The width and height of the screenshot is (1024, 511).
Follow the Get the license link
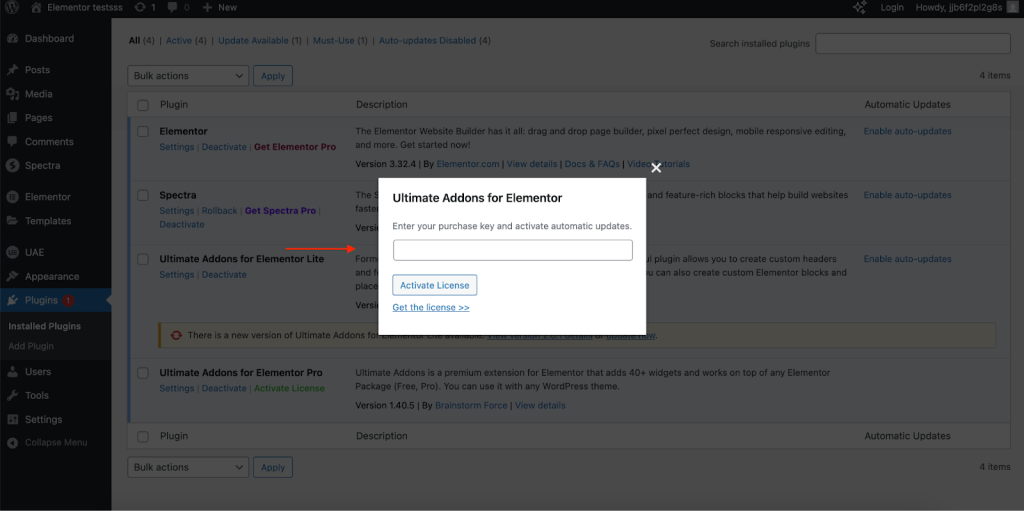click(431, 308)
